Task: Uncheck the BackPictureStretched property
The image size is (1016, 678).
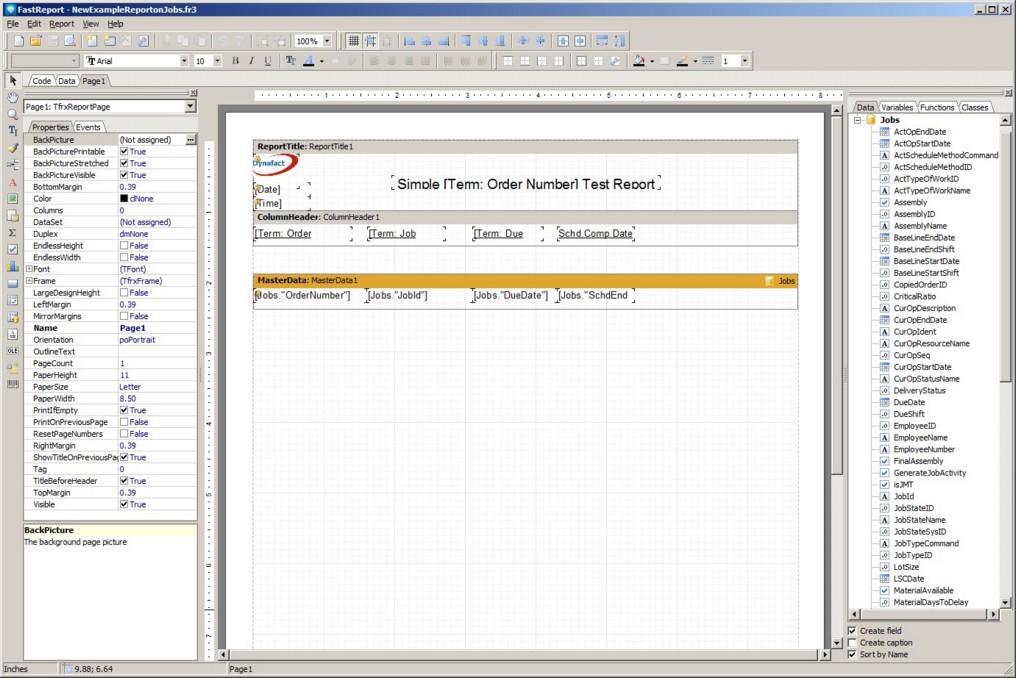Action: pos(124,163)
